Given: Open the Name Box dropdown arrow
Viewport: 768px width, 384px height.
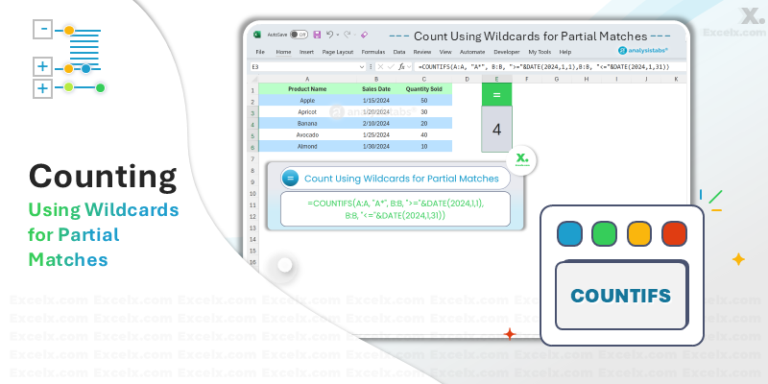Looking at the screenshot, I should (361, 67).
